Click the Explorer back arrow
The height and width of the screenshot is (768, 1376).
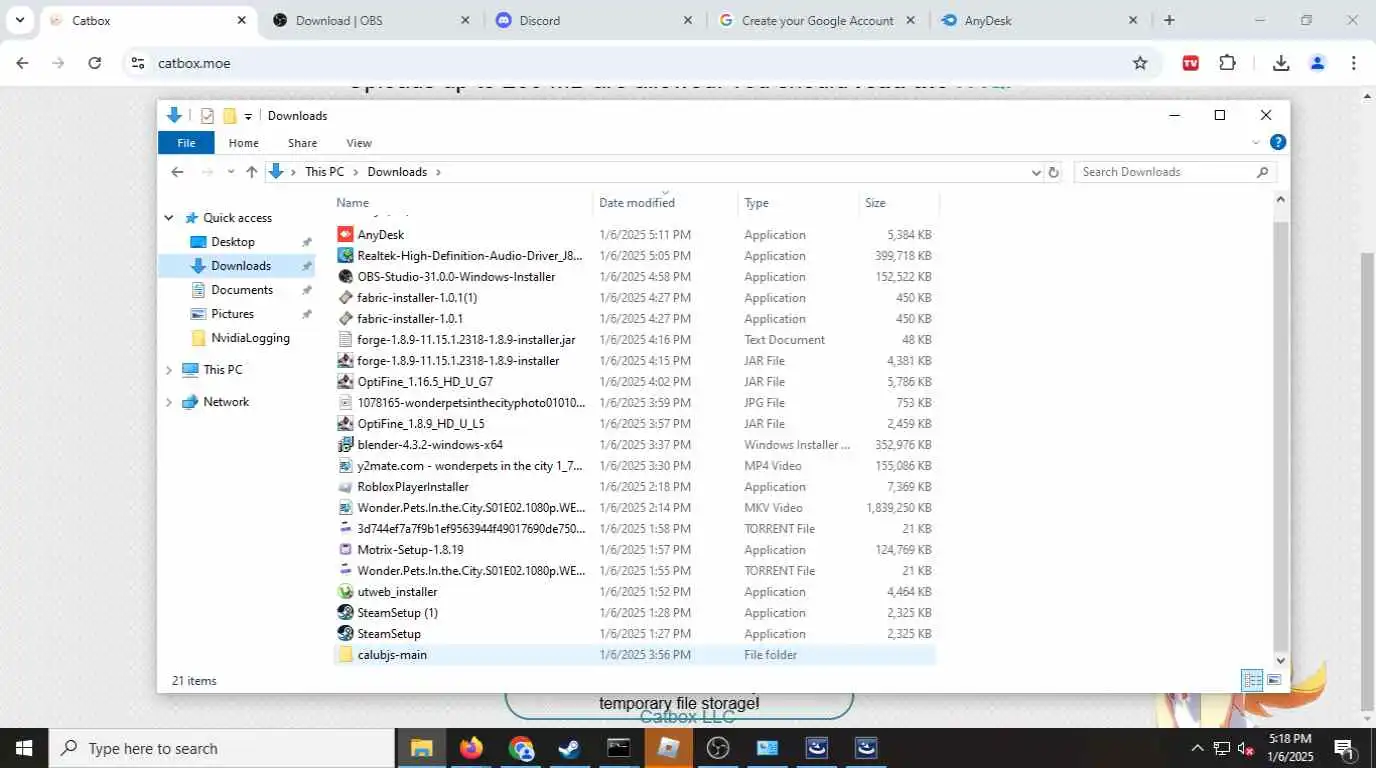pos(177,172)
